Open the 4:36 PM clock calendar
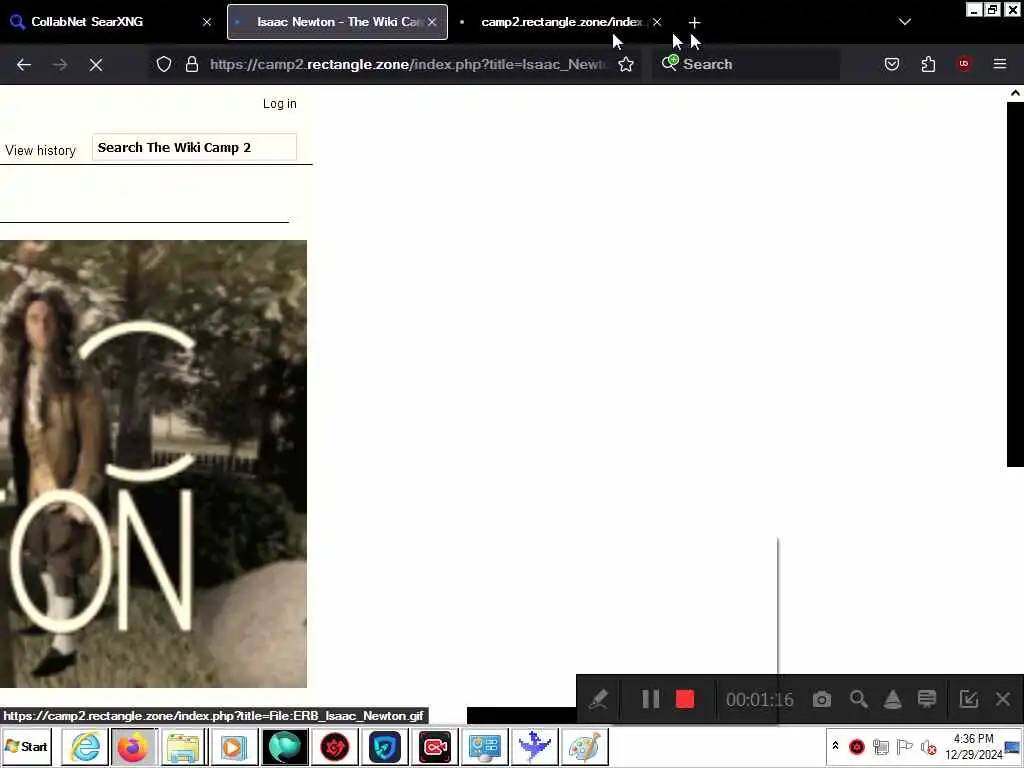This screenshot has height=768, width=1024. (x=974, y=746)
